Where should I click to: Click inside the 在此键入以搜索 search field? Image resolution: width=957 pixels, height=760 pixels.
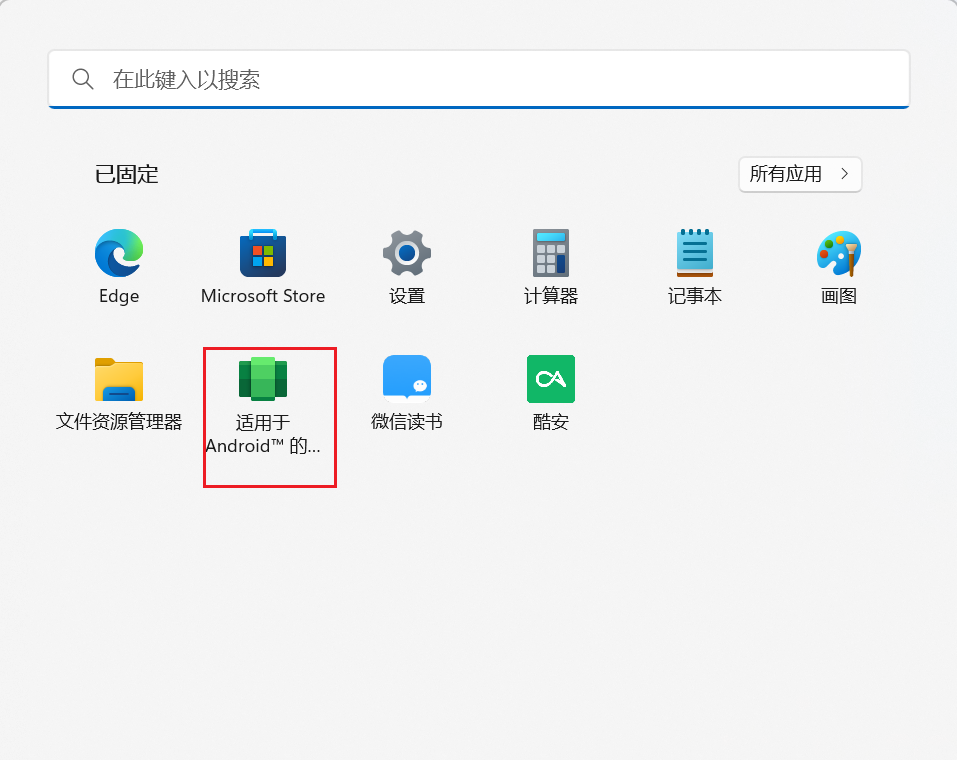click(400, 78)
